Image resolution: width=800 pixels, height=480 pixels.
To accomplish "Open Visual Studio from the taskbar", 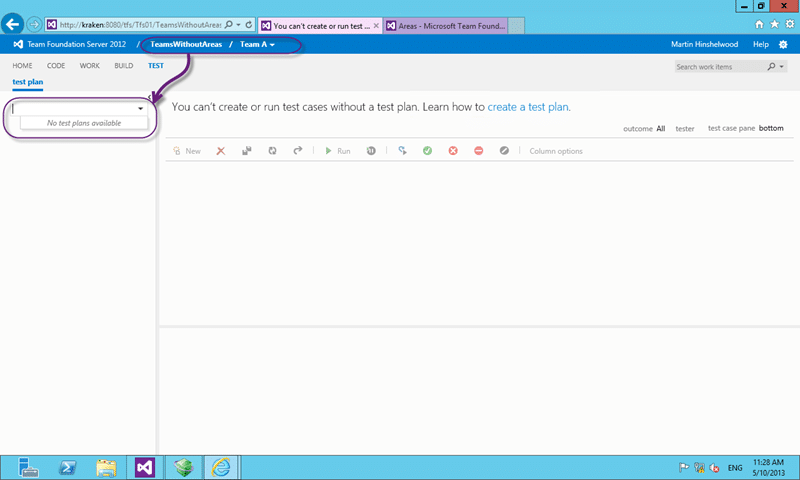I will (x=145, y=467).
